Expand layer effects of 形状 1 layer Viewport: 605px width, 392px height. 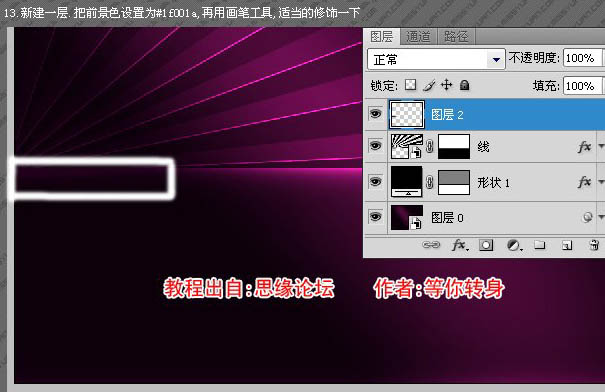click(x=601, y=181)
